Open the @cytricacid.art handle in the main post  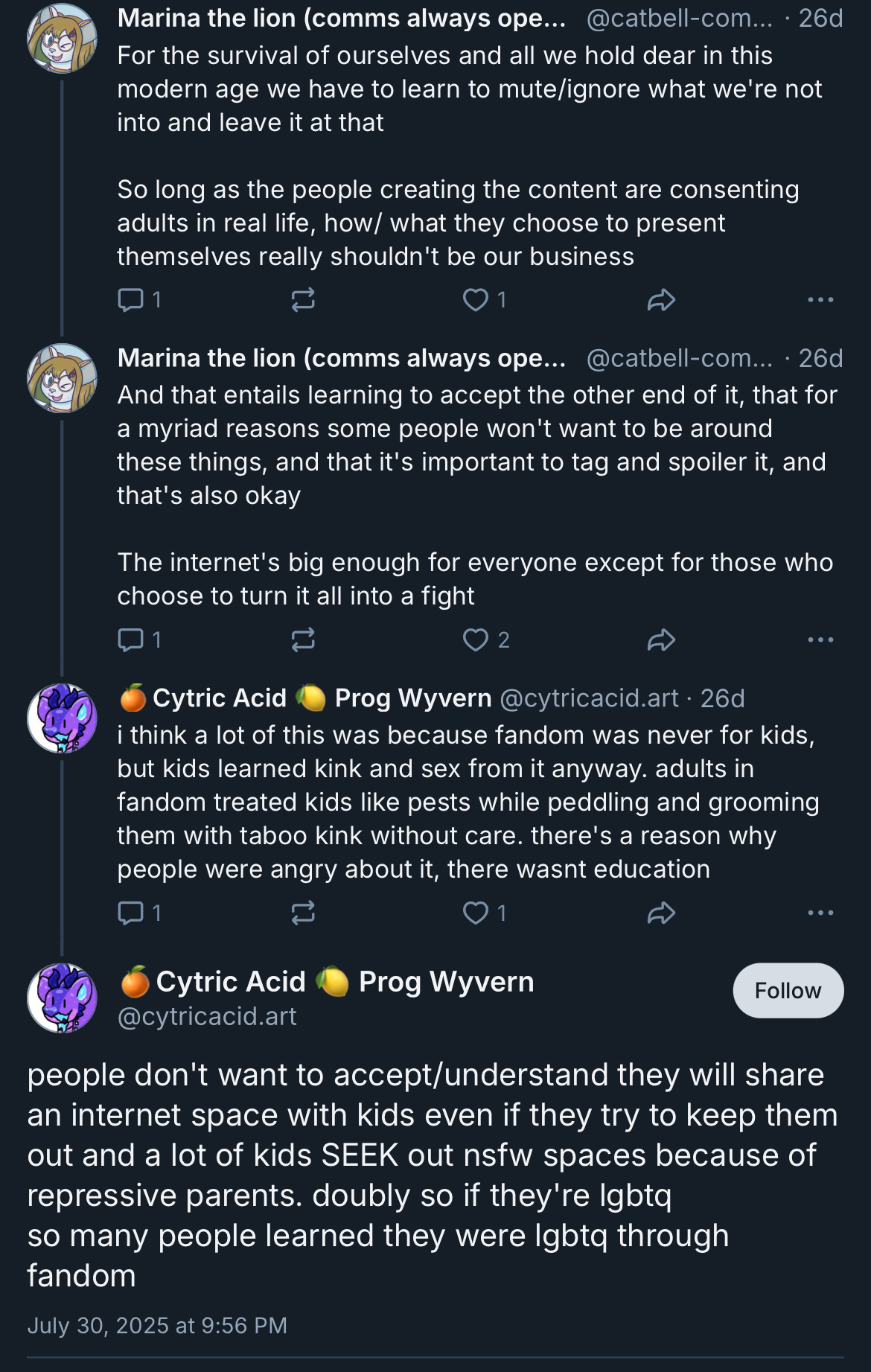click(x=207, y=1017)
